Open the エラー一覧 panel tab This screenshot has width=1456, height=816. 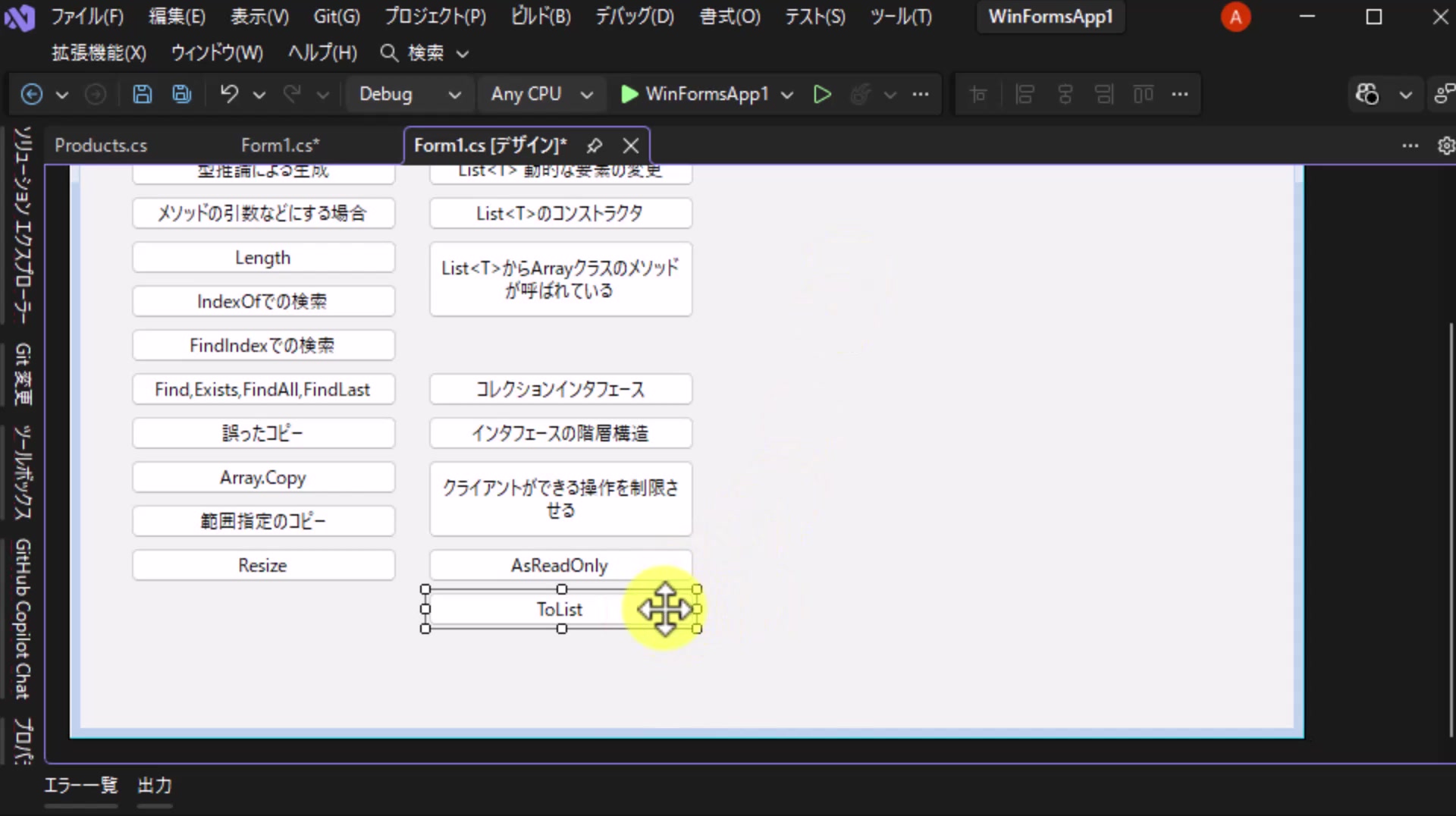tap(81, 786)
